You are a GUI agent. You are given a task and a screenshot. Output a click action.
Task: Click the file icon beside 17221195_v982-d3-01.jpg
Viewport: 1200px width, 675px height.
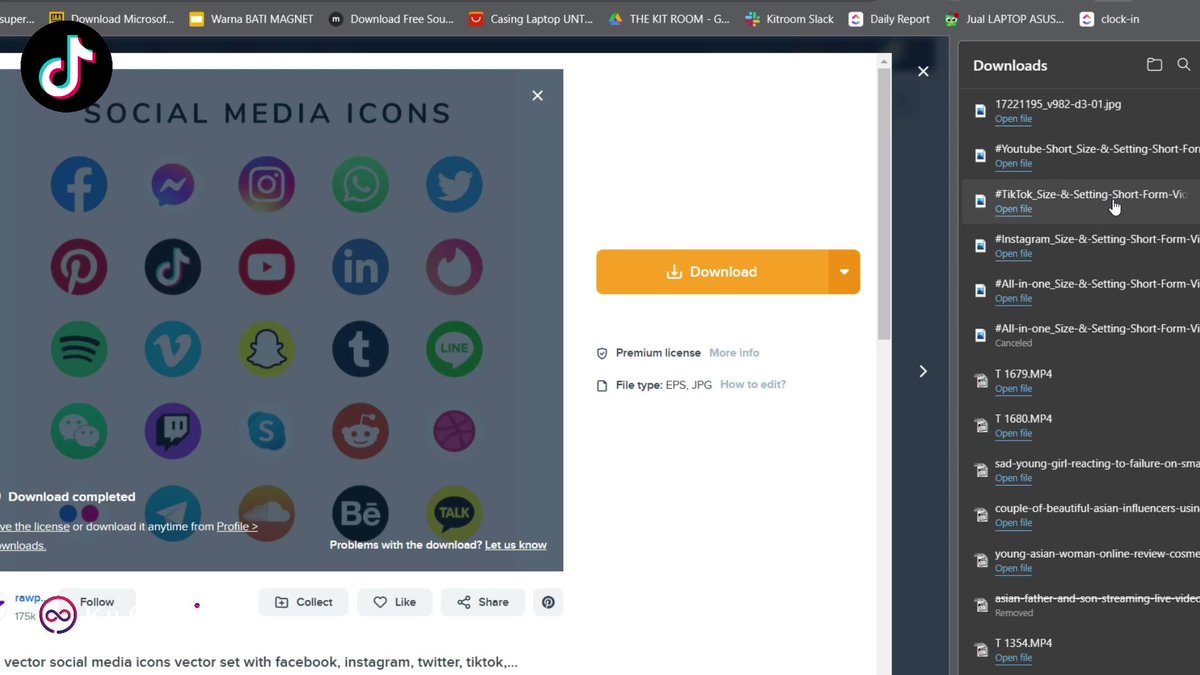981,110
